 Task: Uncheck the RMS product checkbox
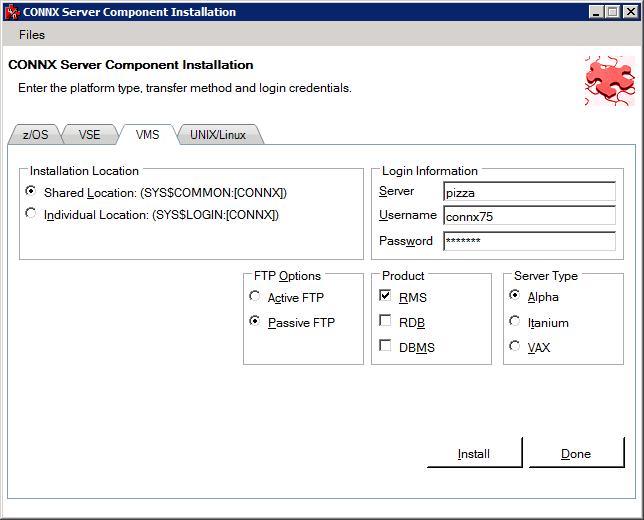tap(385, 295)
